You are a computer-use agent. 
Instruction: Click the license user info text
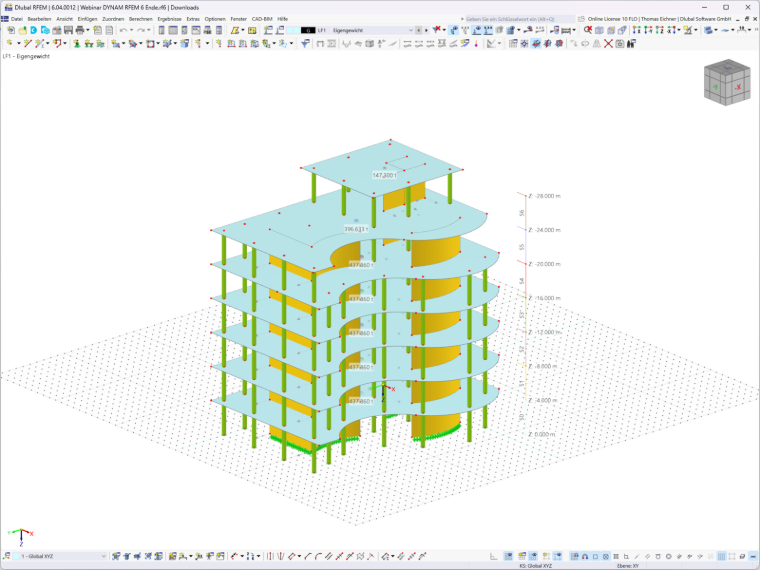tap(659, 19)
